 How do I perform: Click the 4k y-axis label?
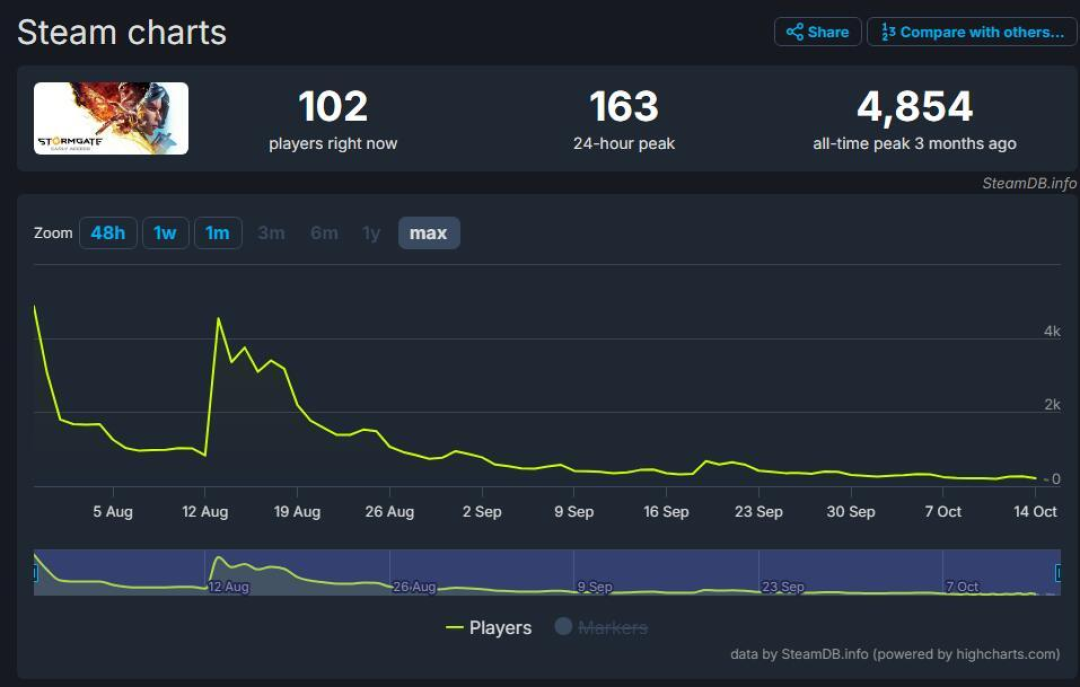tap(1052, 331)
